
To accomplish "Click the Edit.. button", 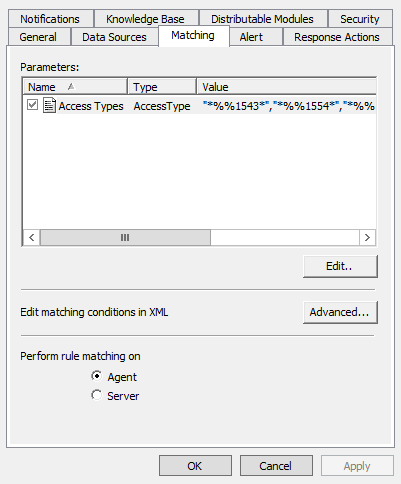I will coord(340,266).
